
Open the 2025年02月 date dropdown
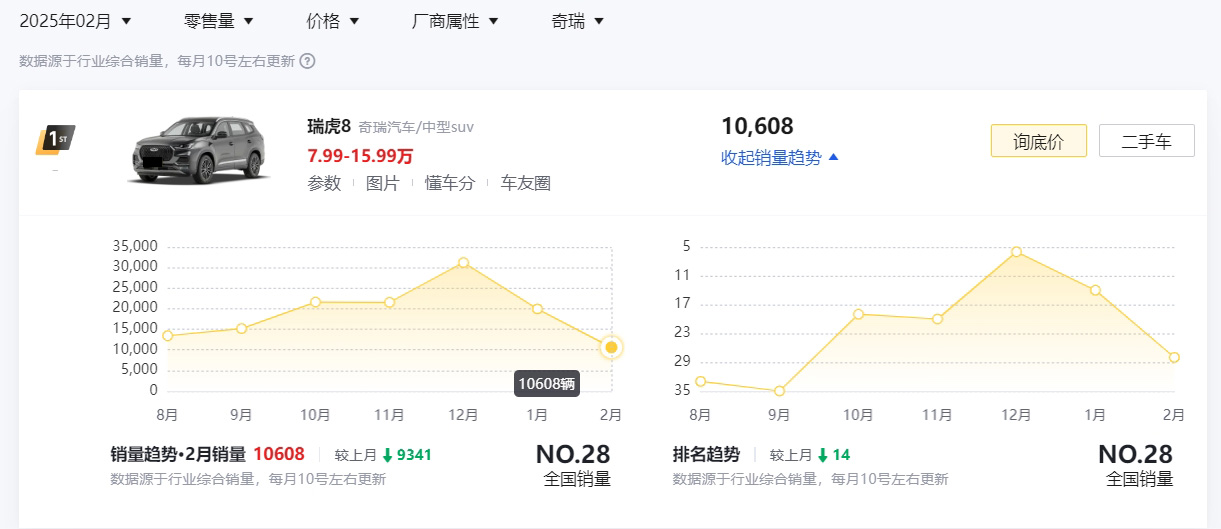point(75,21)
